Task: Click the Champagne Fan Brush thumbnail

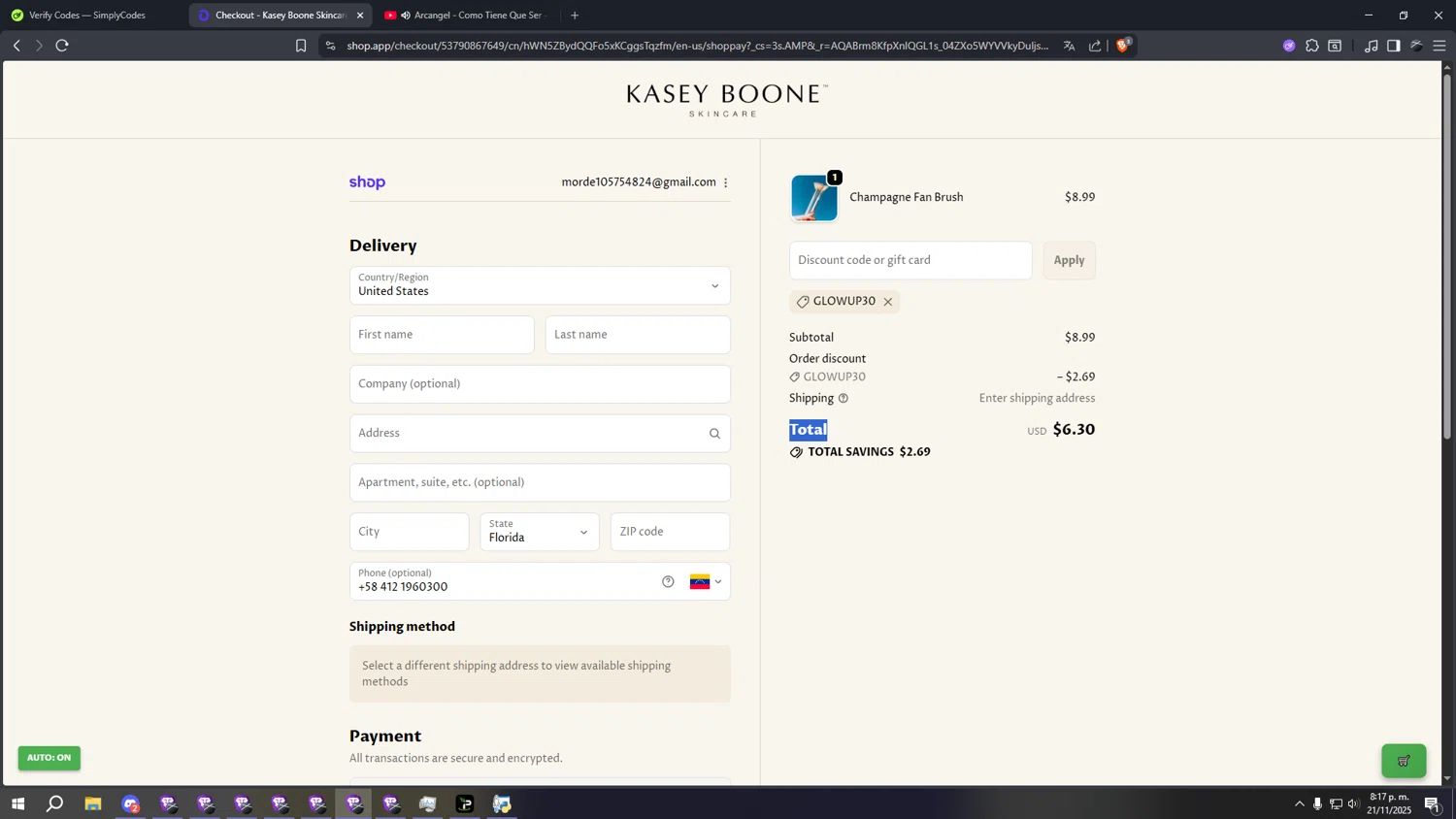Action: coord(814,198)
